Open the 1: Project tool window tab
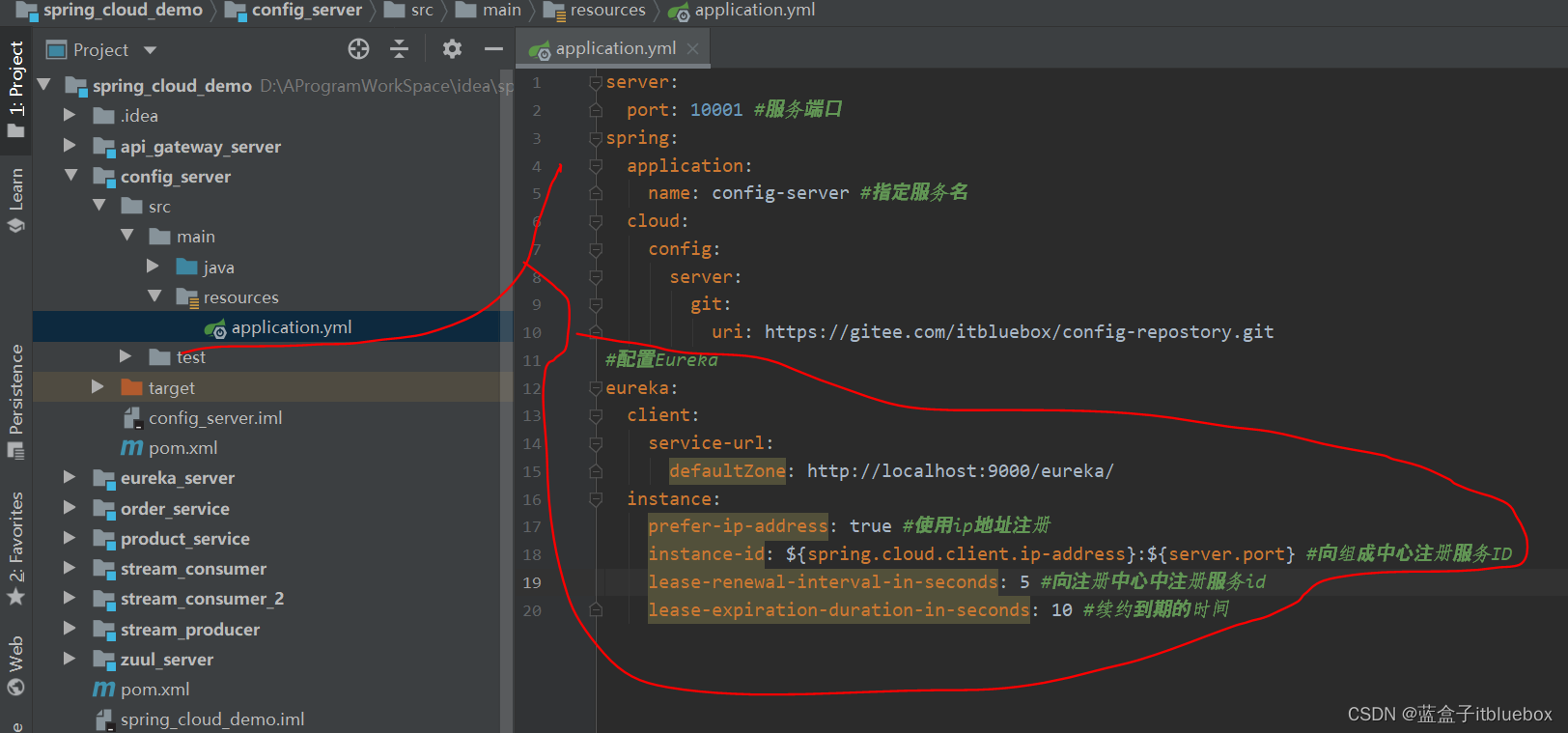This screenshot has width=1568, height=733. pyautogui.click(x=16, y=90)
